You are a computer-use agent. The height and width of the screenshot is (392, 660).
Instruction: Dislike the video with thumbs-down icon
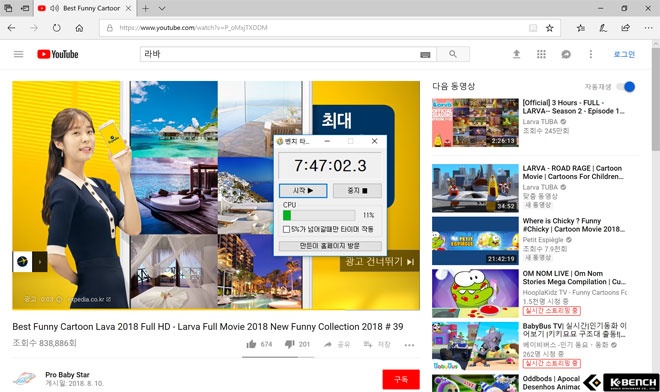point(289,344)
